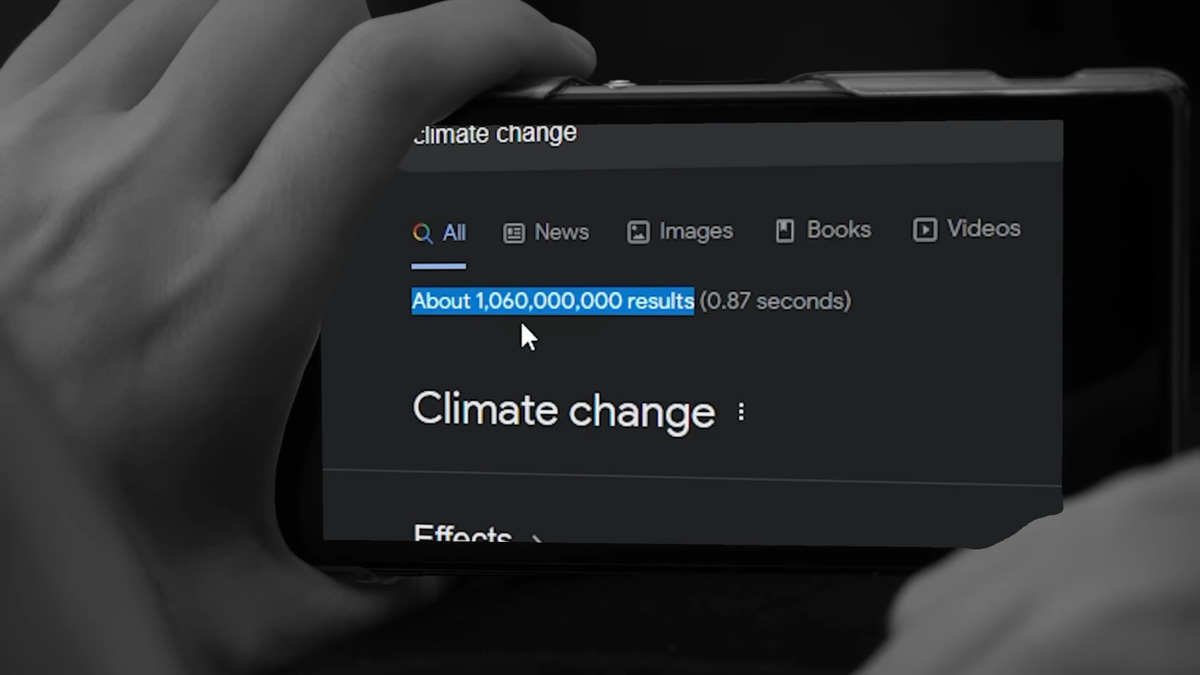Click the highlighted About 1,060,000,000 results text

[553, 301]
